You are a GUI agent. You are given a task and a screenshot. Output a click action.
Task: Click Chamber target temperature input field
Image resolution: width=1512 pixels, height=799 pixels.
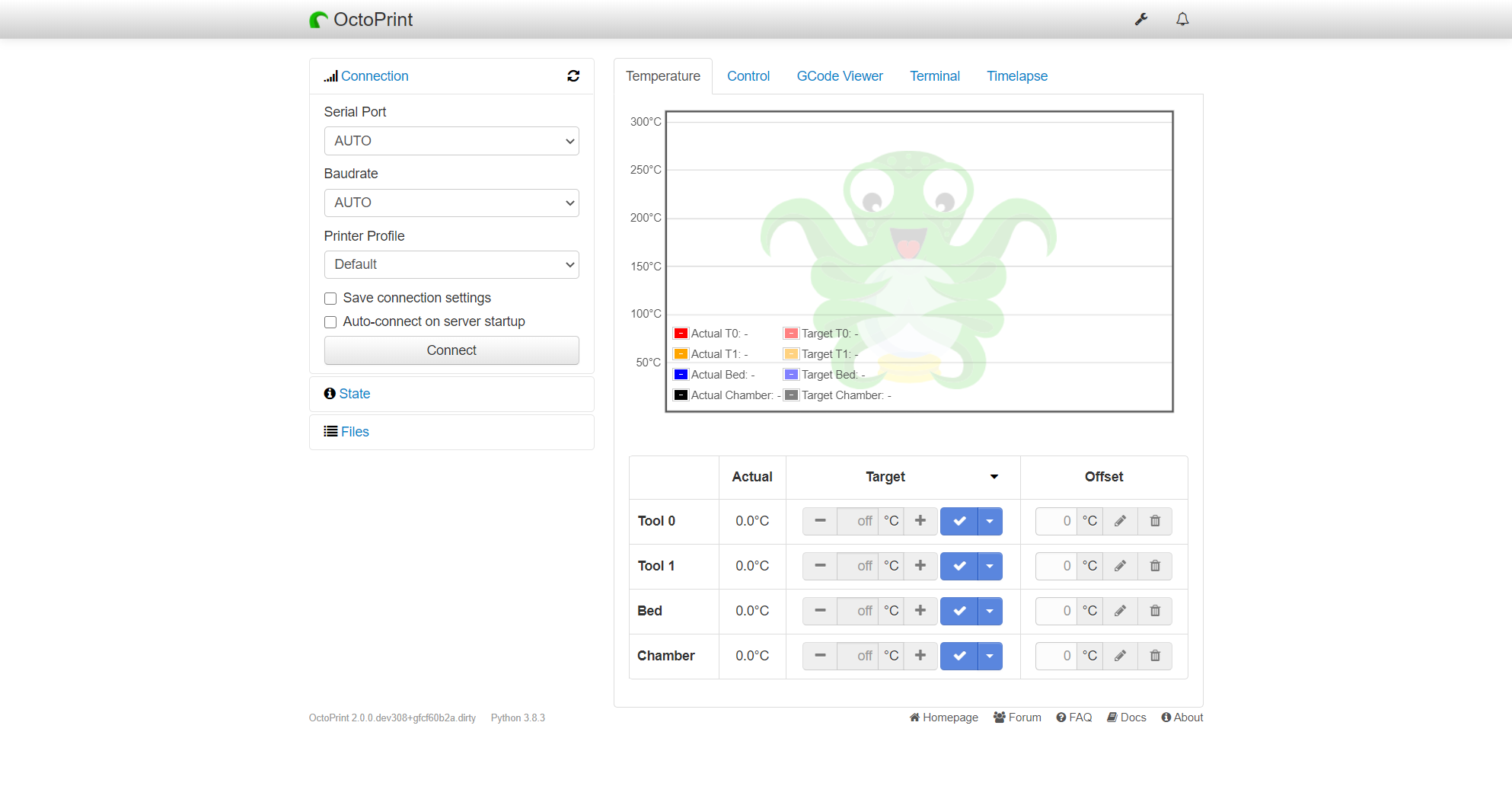click(858, 656)
